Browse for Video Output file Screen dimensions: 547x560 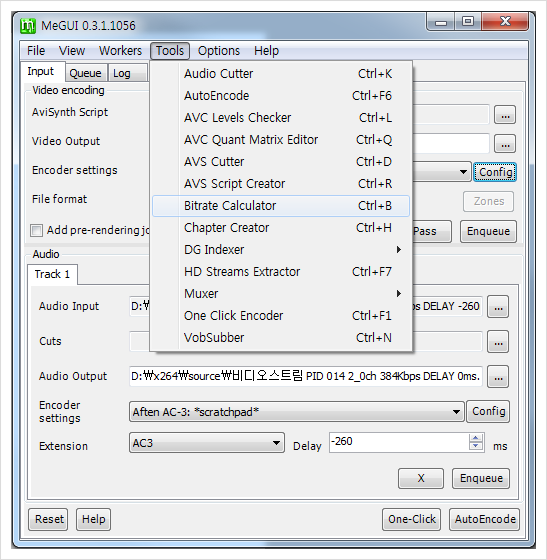[x=505, y=144]
